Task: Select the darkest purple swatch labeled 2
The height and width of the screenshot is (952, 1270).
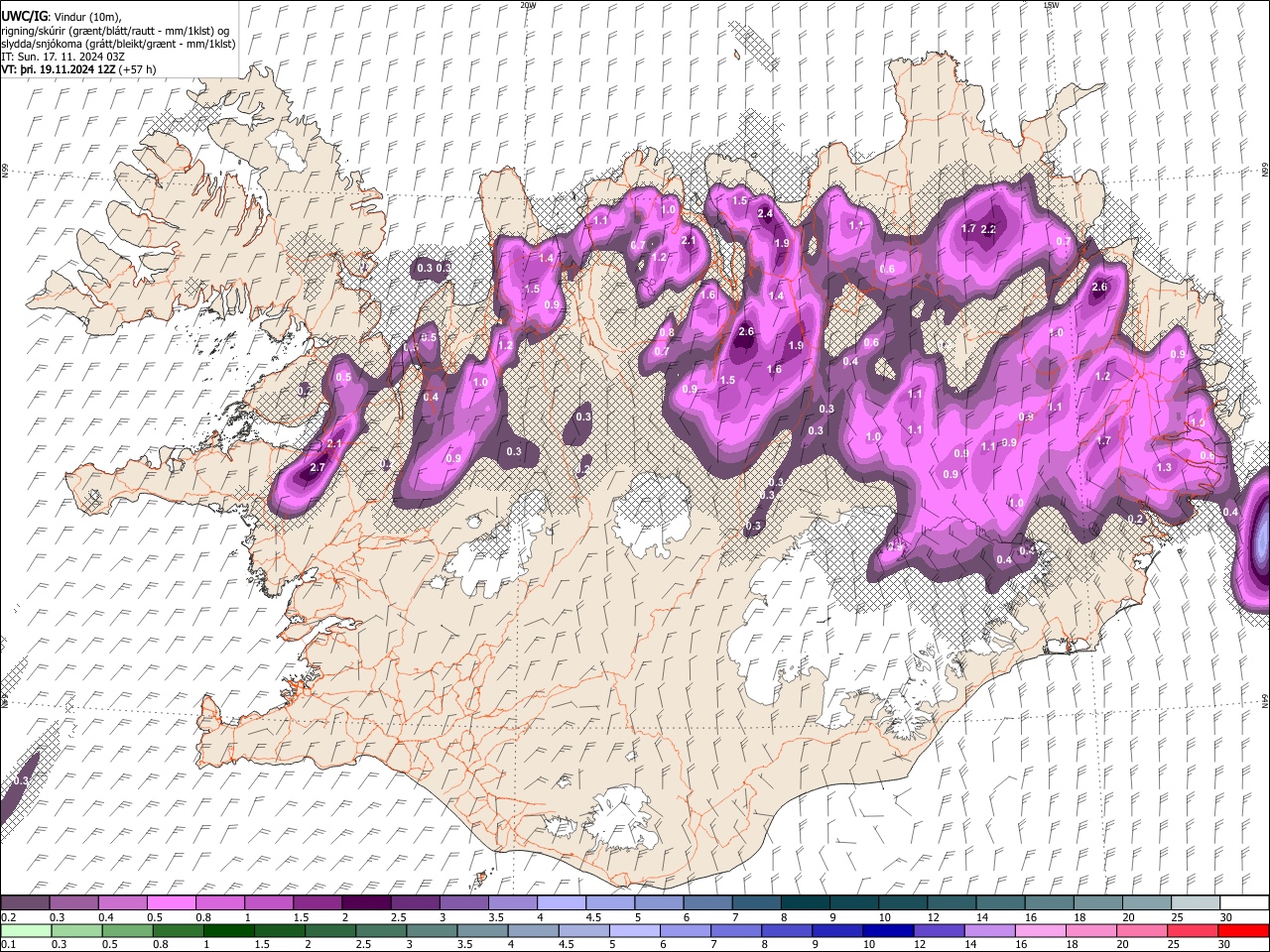Action: 366,903
